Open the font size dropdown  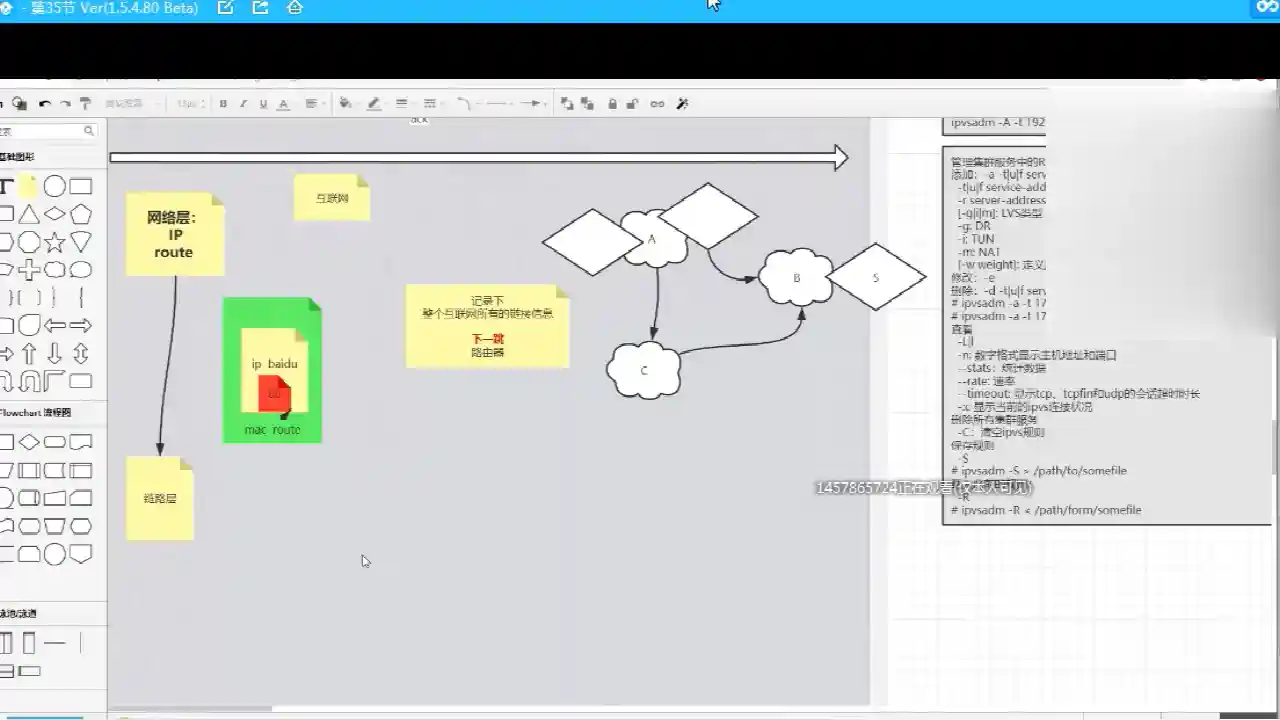pos(190,104)
